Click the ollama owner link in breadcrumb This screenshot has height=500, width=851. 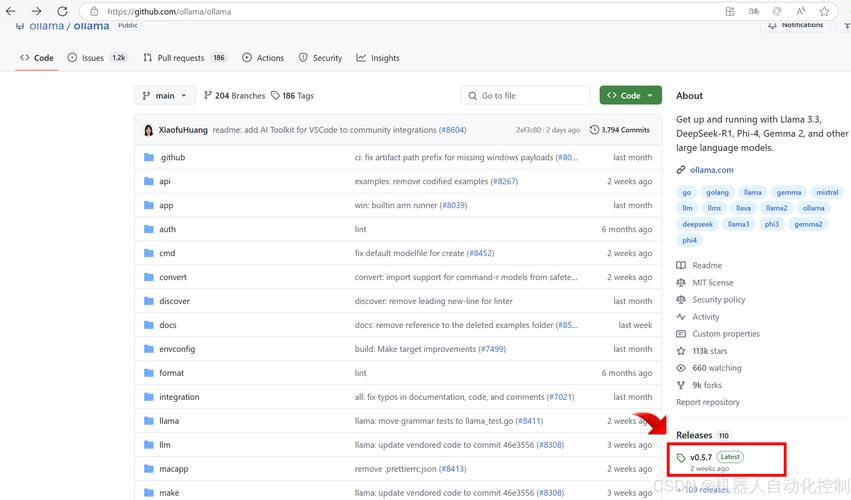(46, 26)
